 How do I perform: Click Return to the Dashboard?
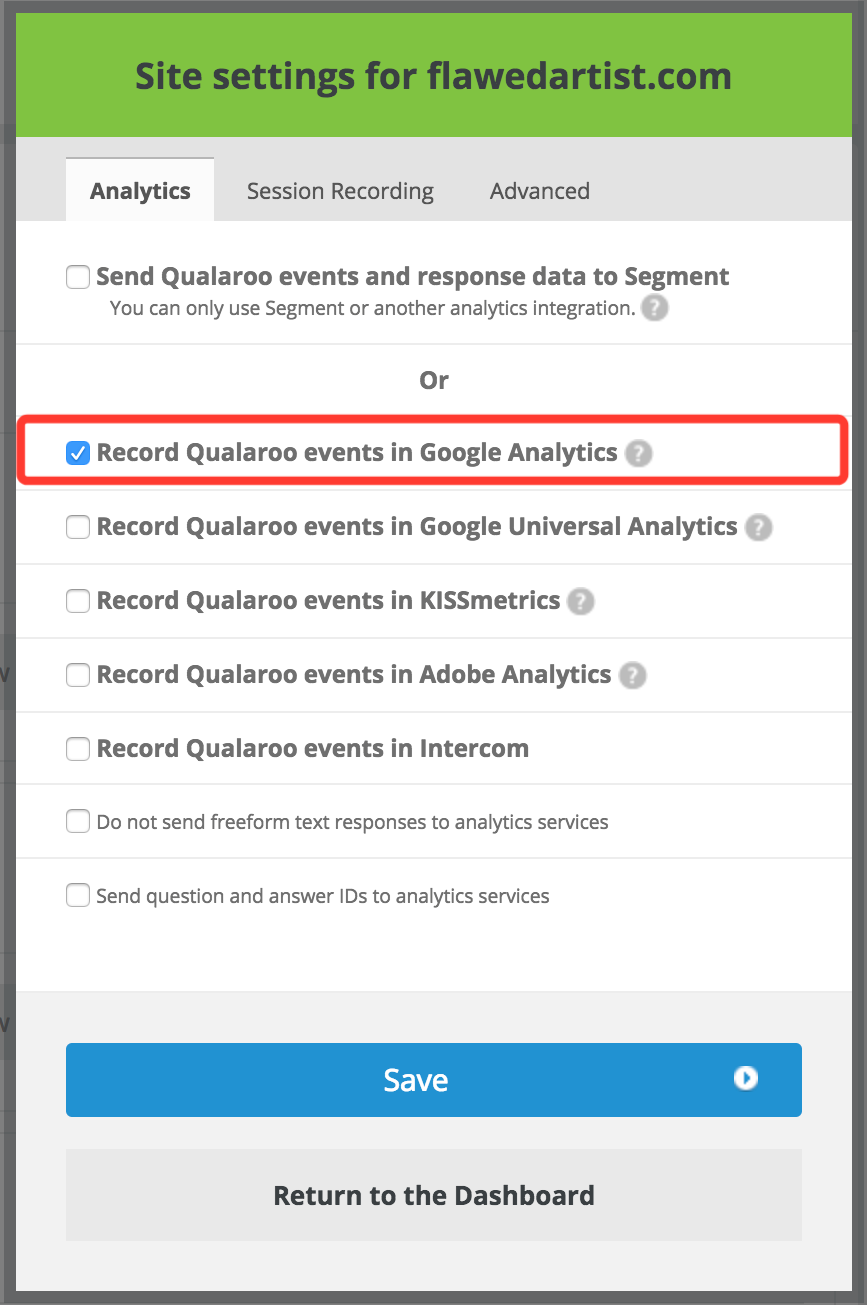coord(433,1195)
